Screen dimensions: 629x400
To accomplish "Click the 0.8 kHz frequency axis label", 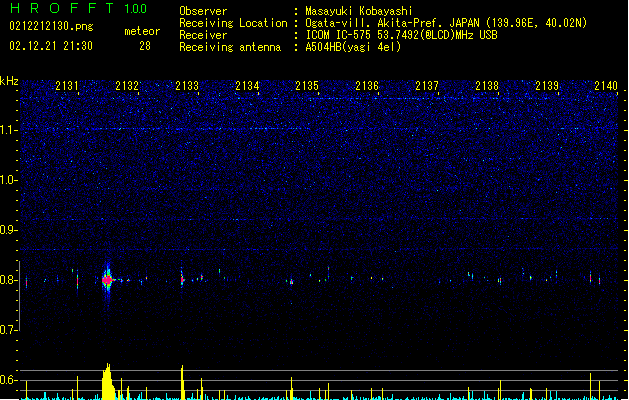I will click(9, 280).
